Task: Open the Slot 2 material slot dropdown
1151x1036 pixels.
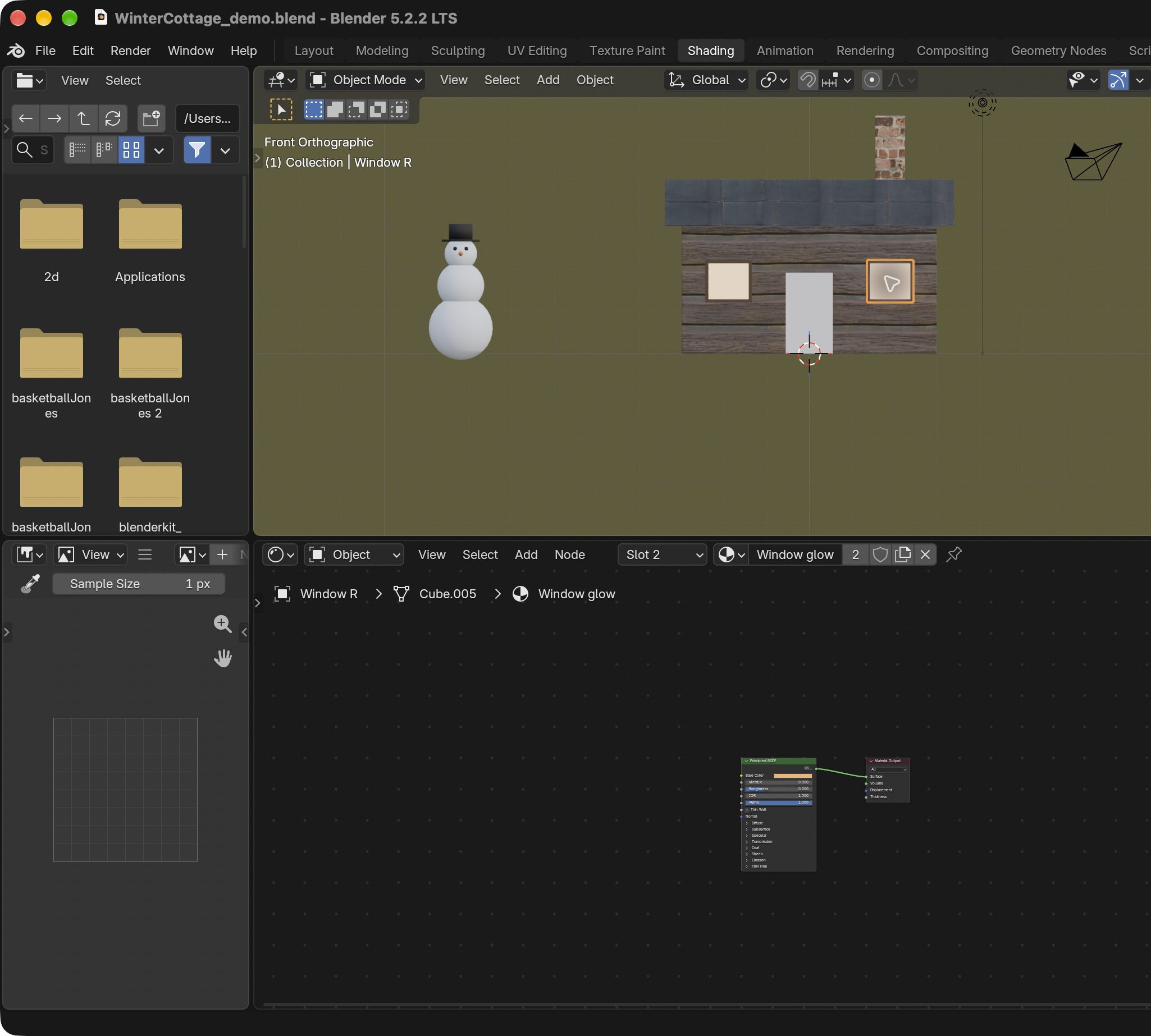Action: [663, 554]
